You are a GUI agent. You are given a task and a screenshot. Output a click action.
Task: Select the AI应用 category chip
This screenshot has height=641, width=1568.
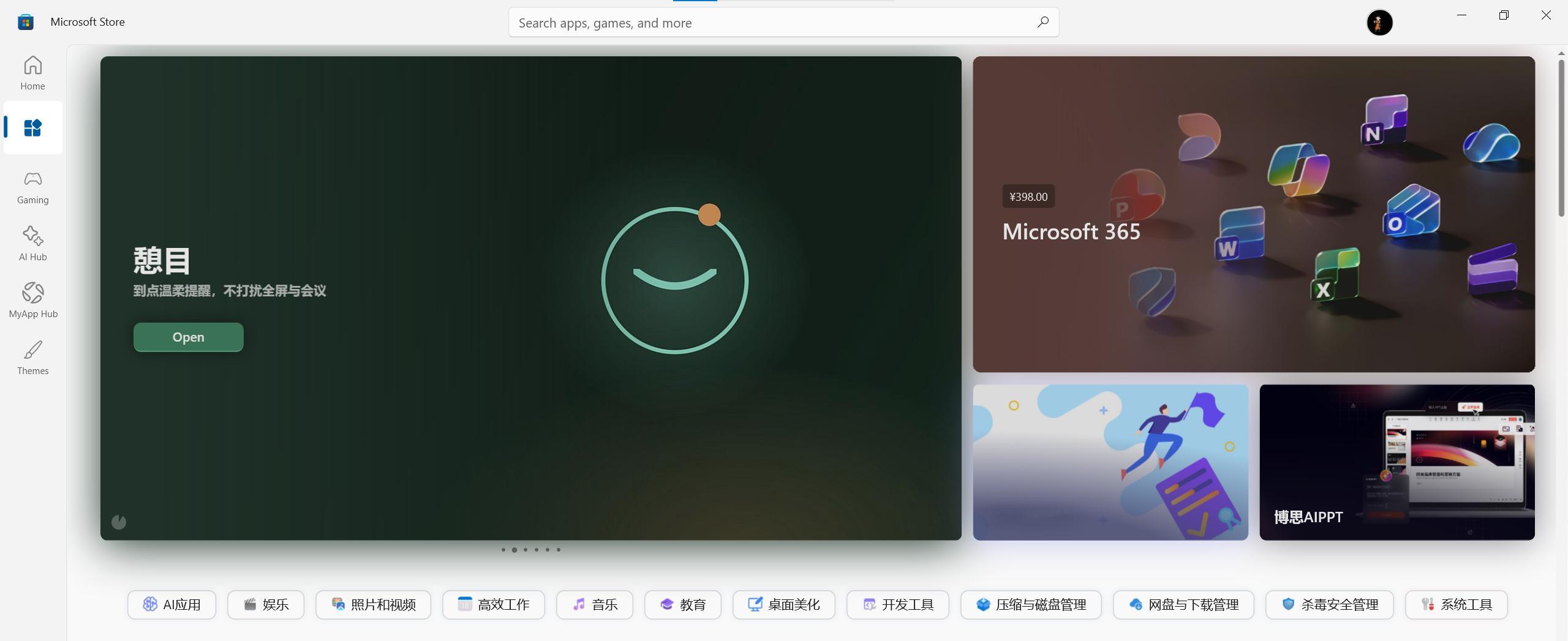(x=171, y=604)
